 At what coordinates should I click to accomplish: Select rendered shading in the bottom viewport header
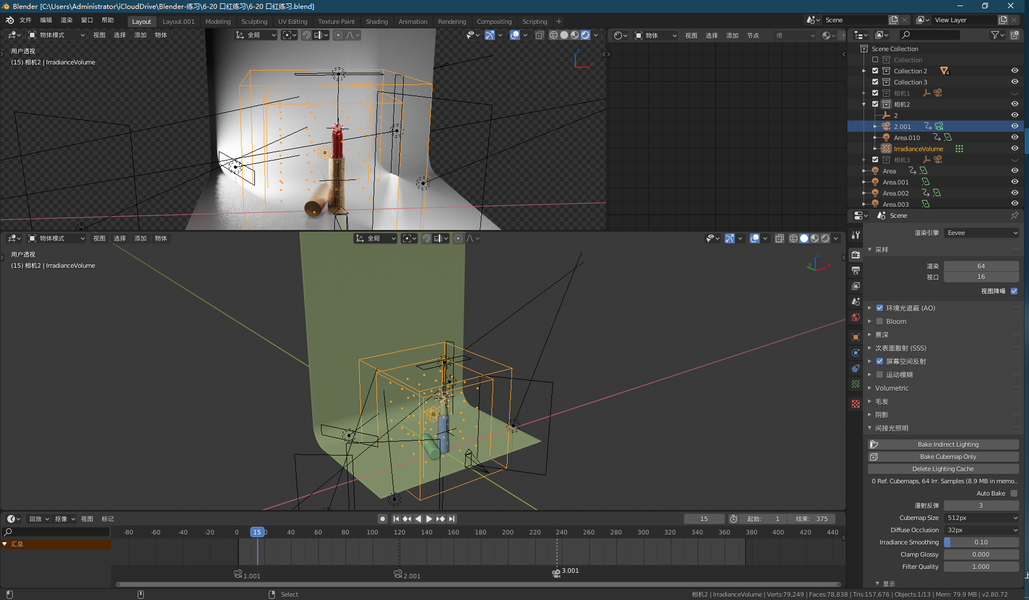[x=825, y=238]
